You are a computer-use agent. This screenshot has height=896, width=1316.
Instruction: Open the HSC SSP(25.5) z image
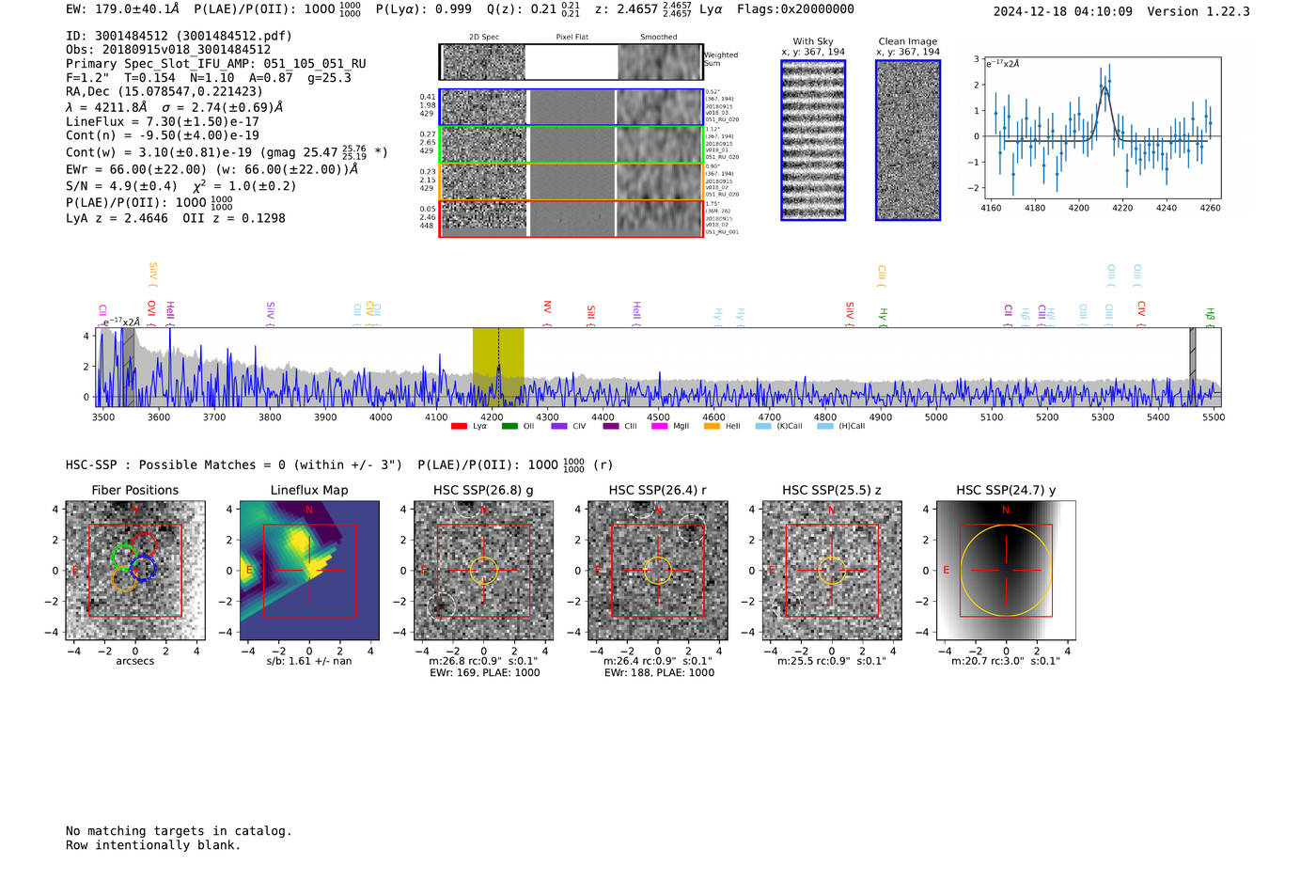coord(832,571)
